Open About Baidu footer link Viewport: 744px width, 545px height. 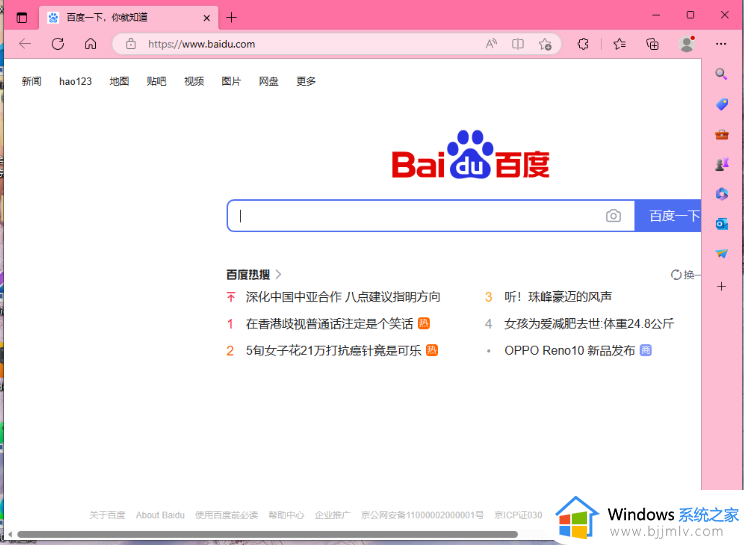click(x=160, y=515)
